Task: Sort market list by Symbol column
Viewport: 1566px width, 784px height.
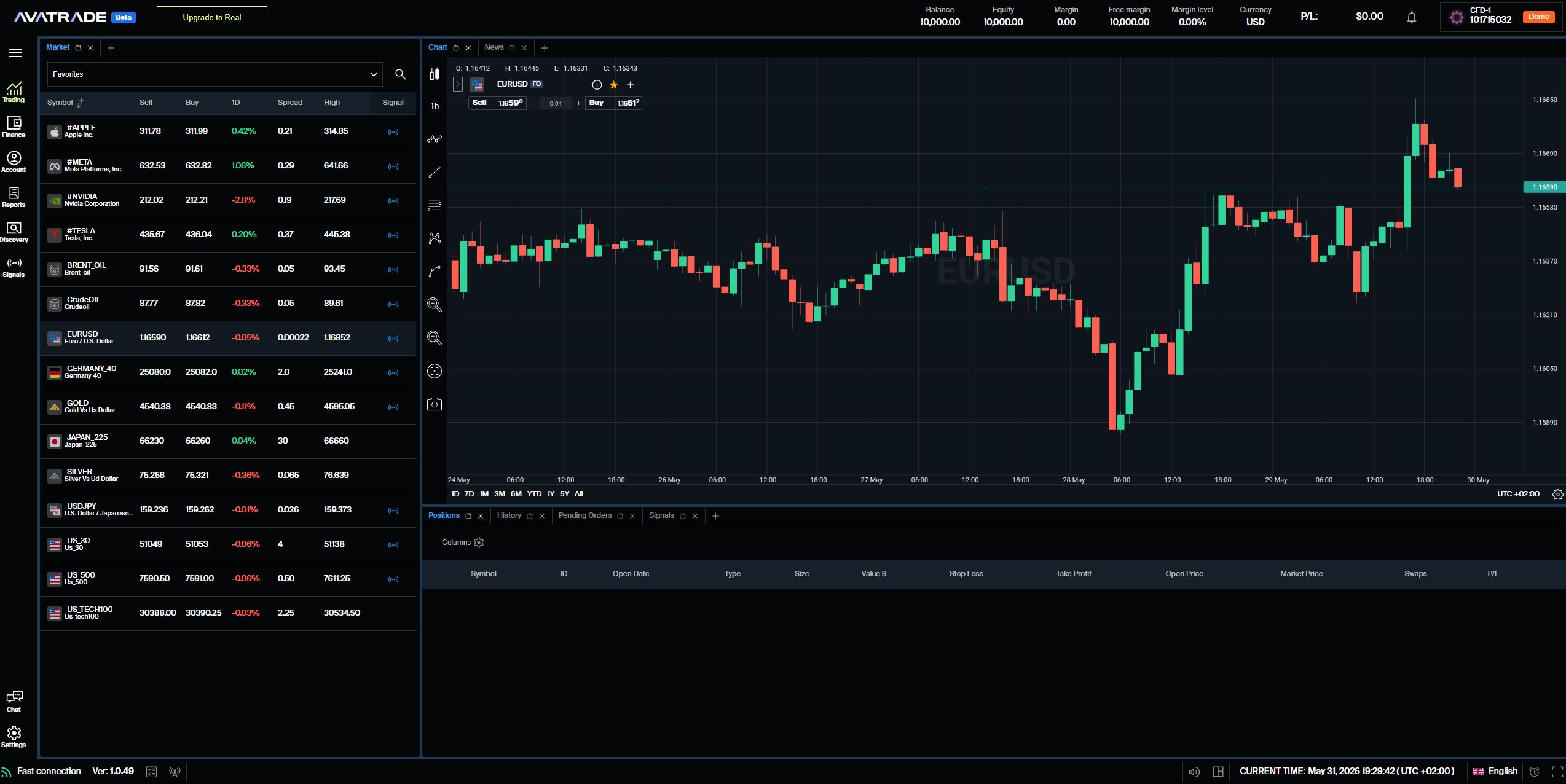Action: point(65,103)
